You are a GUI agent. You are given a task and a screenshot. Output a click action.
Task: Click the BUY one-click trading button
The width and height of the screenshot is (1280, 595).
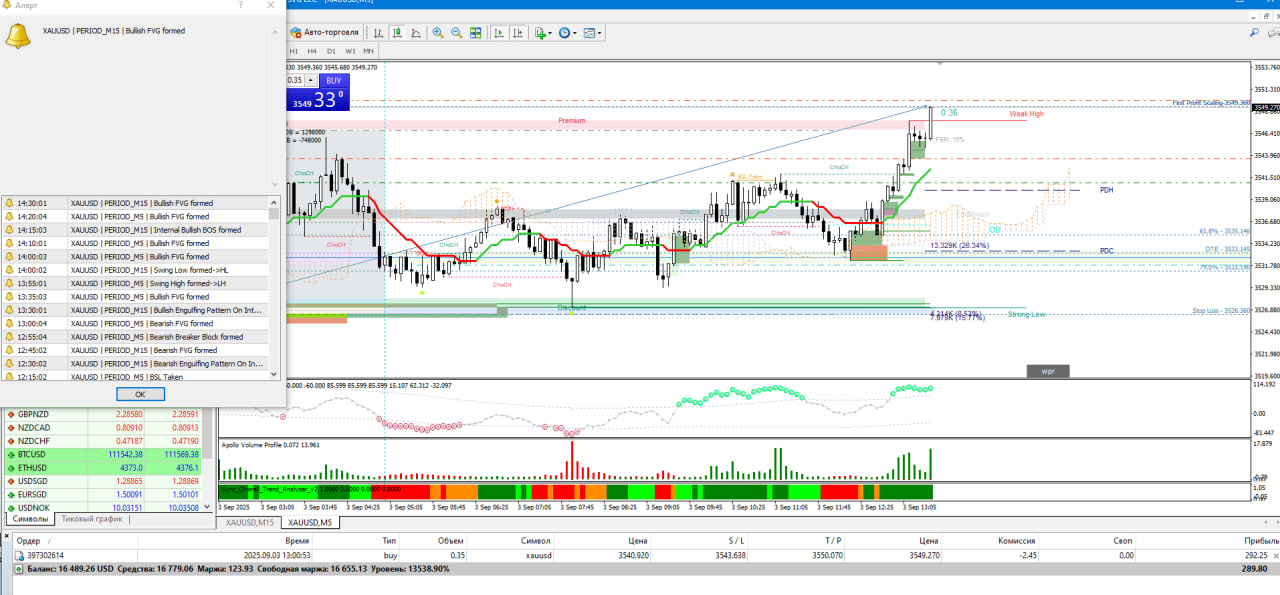tap(333, 80)
